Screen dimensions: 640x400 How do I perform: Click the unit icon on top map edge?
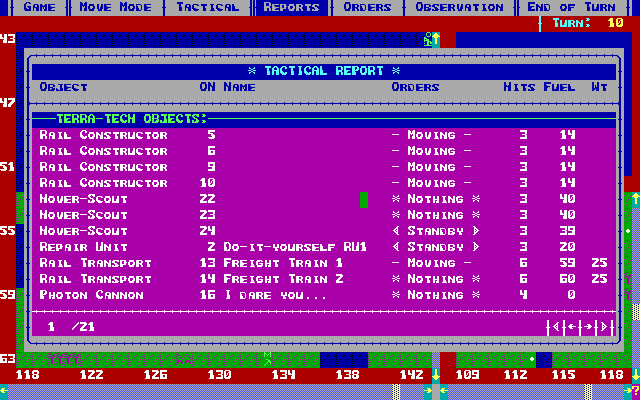431,39
